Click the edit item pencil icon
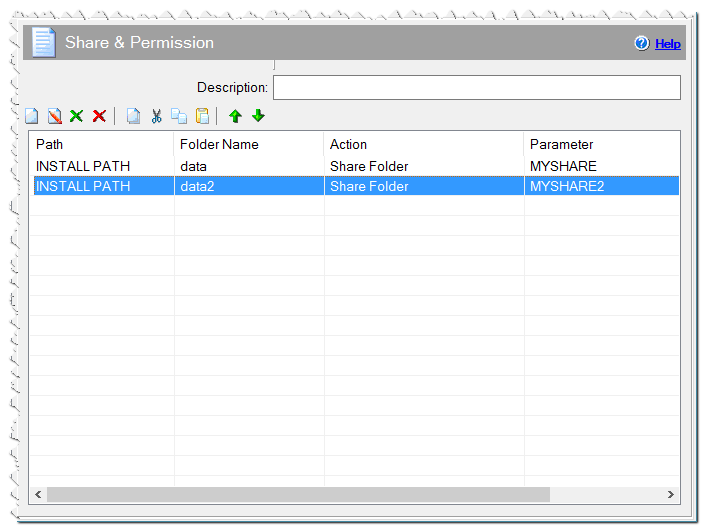701x526 pixels. (x=55, y=116)
